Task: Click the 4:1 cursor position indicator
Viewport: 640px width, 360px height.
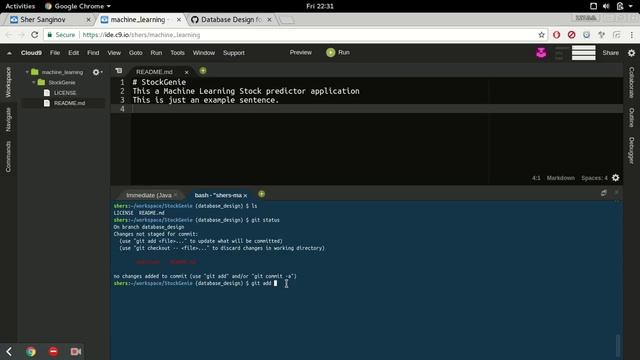Action: pyautogui.click(x=536, y=178)
